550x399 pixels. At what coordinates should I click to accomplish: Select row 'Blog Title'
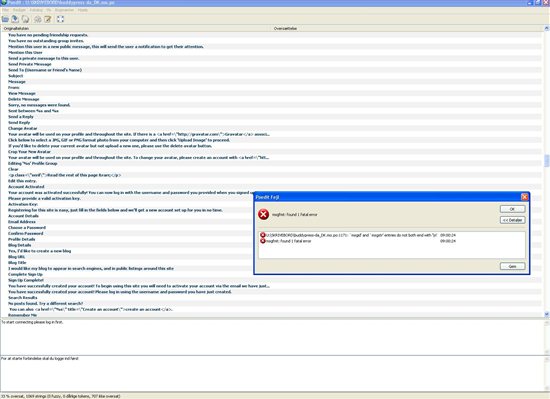tap(128, 263)
